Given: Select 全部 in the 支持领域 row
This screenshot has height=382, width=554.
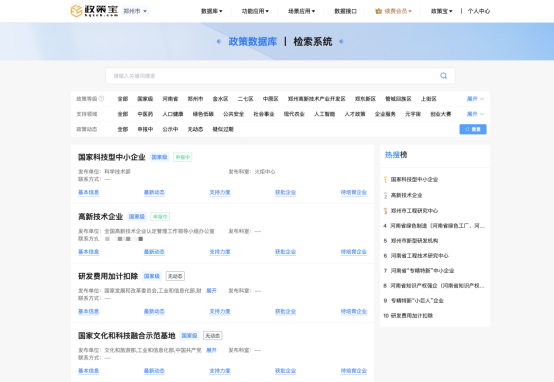Looking at the screenshot, I should (123, 114).
